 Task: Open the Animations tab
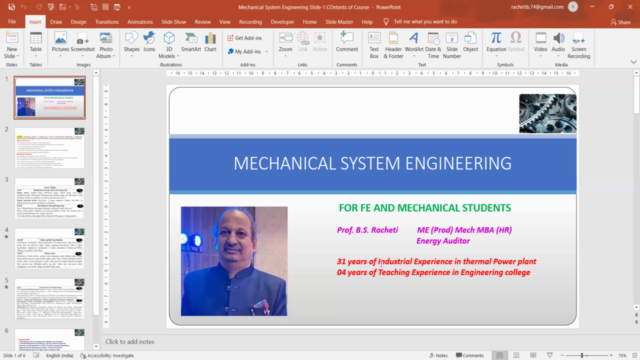[x=140, y=22]
